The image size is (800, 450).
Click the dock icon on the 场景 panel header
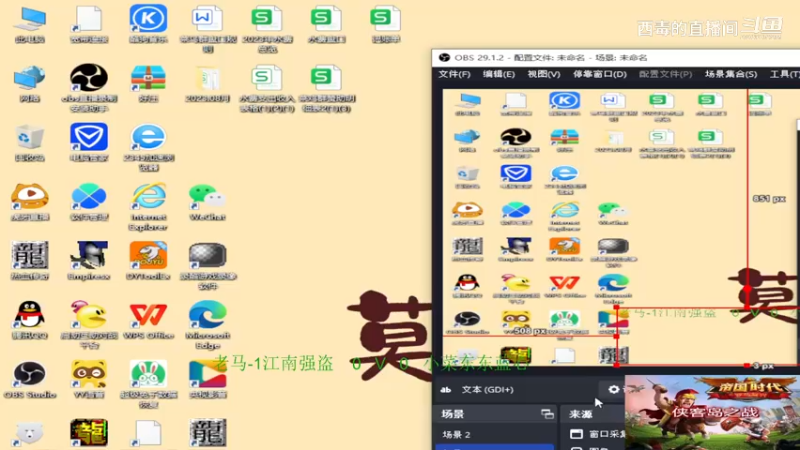pos(547,414)
